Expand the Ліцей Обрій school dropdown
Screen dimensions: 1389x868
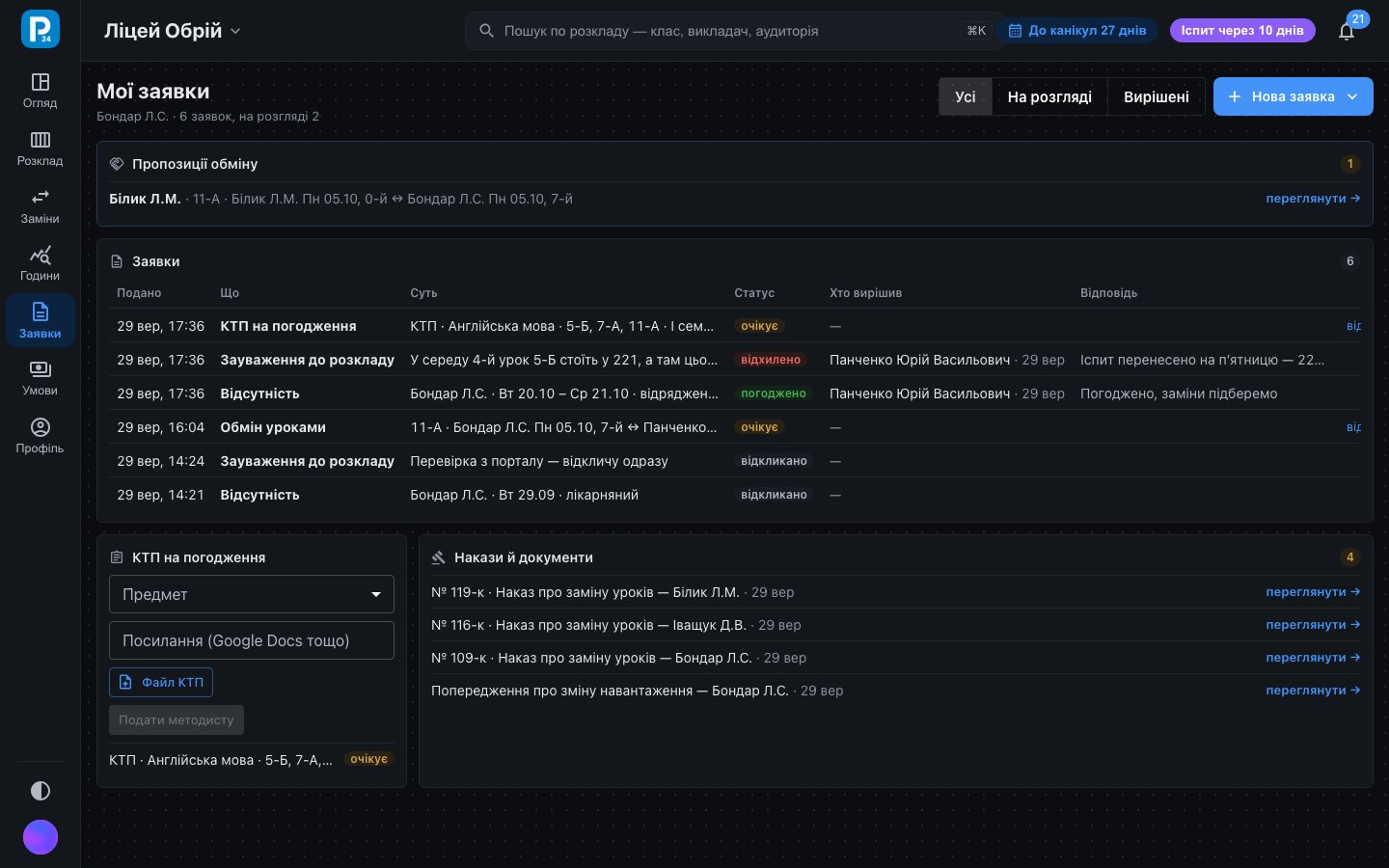pos(172,31)
